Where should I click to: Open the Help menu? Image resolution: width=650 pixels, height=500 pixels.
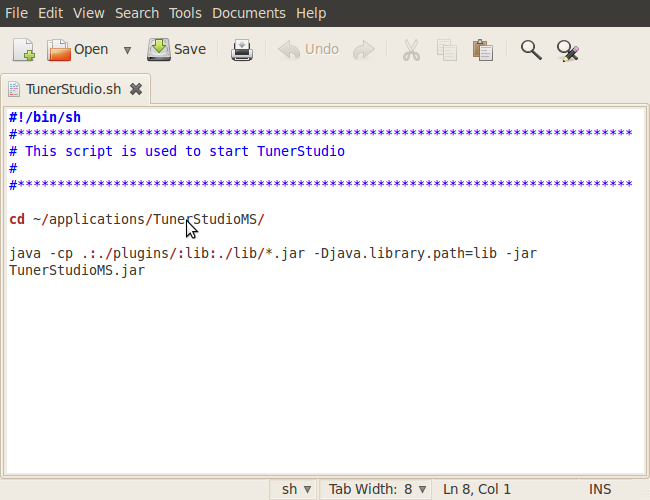click(311, 13)
